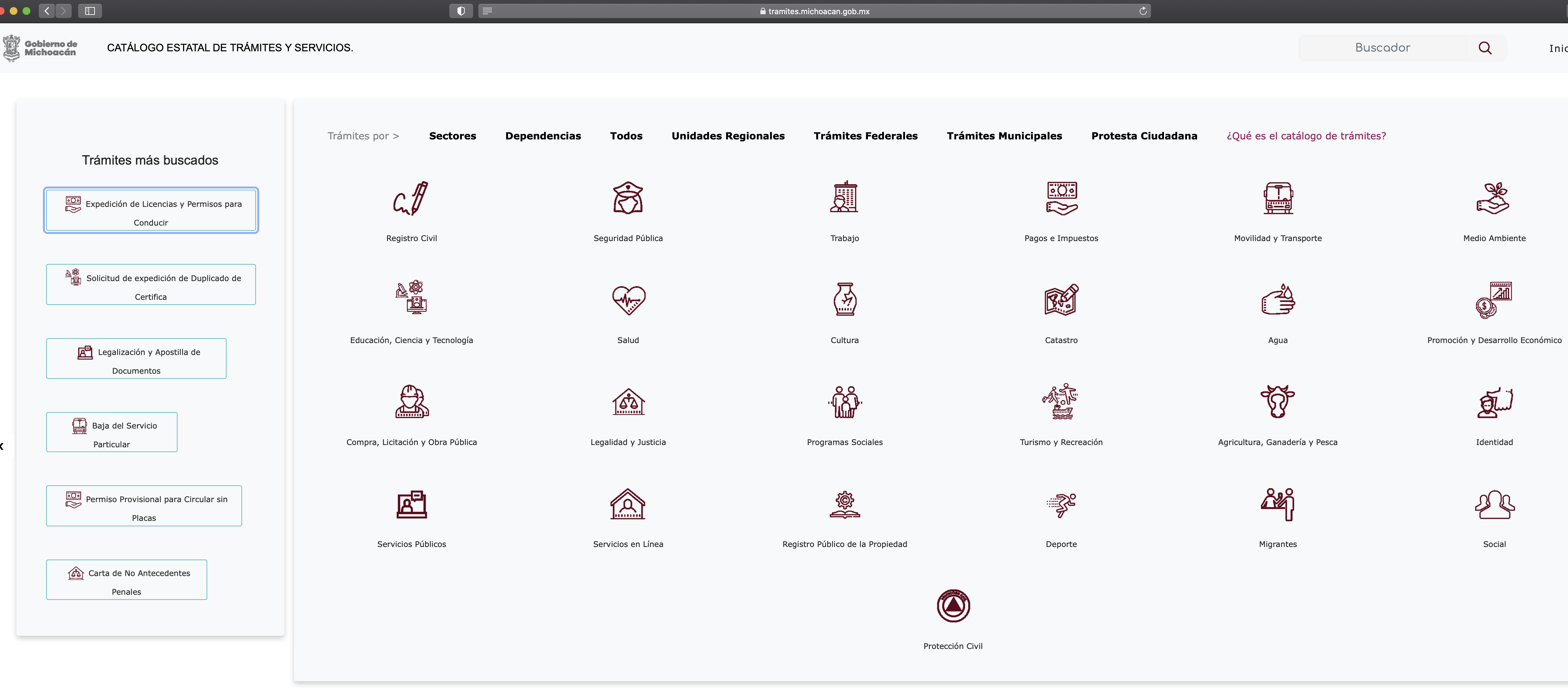This screenshot has height=688, width=1568.
Task: Open the Protesta Ciudadana tab
Action: 1144,136
